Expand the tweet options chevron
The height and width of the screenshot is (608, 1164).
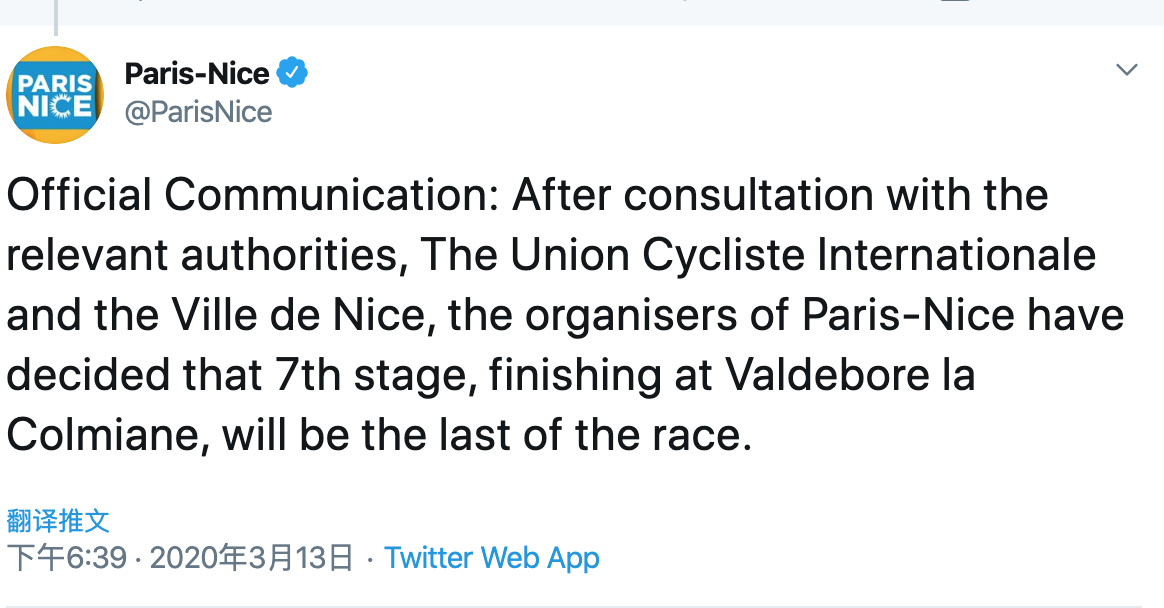tap(1127, 70)
